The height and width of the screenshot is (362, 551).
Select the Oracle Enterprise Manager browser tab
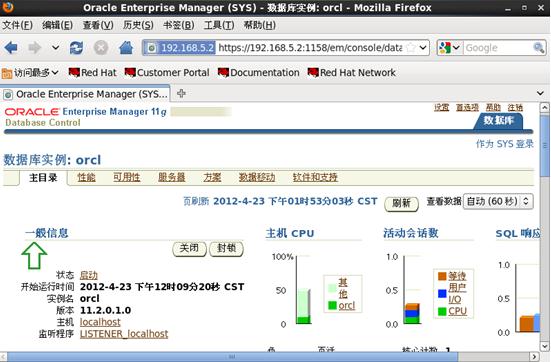click(85, 94)
